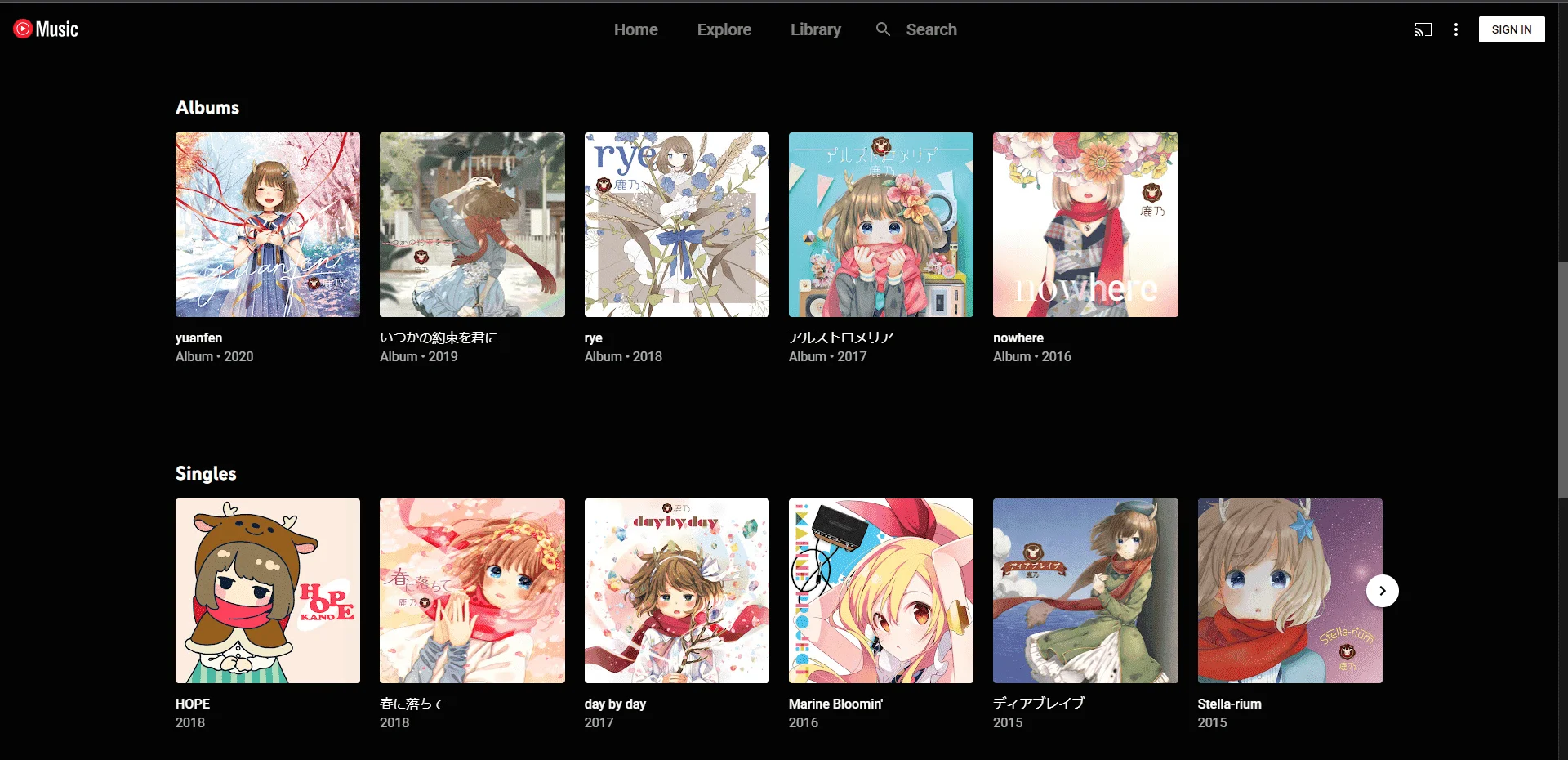This screenshot has width=1568, height=760.
Task: Click the rye album title
Action: (594, 338)
